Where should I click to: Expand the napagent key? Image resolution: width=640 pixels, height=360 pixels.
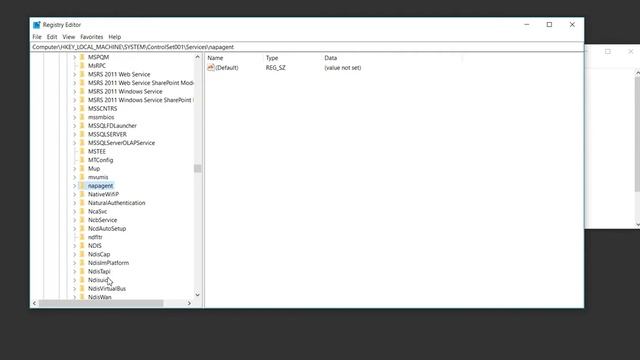pos(74,186)
